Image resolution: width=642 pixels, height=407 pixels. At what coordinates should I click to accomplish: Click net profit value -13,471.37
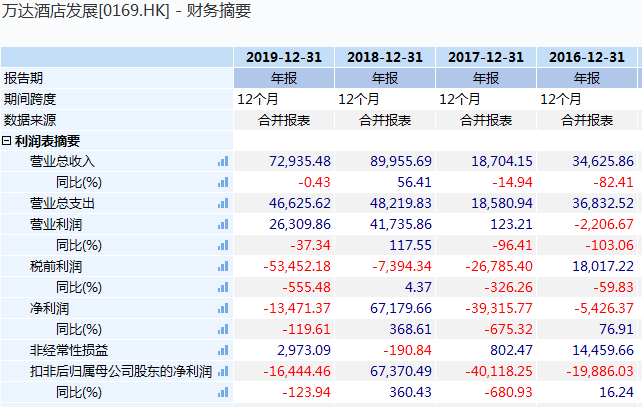click(x=297, y=308)
